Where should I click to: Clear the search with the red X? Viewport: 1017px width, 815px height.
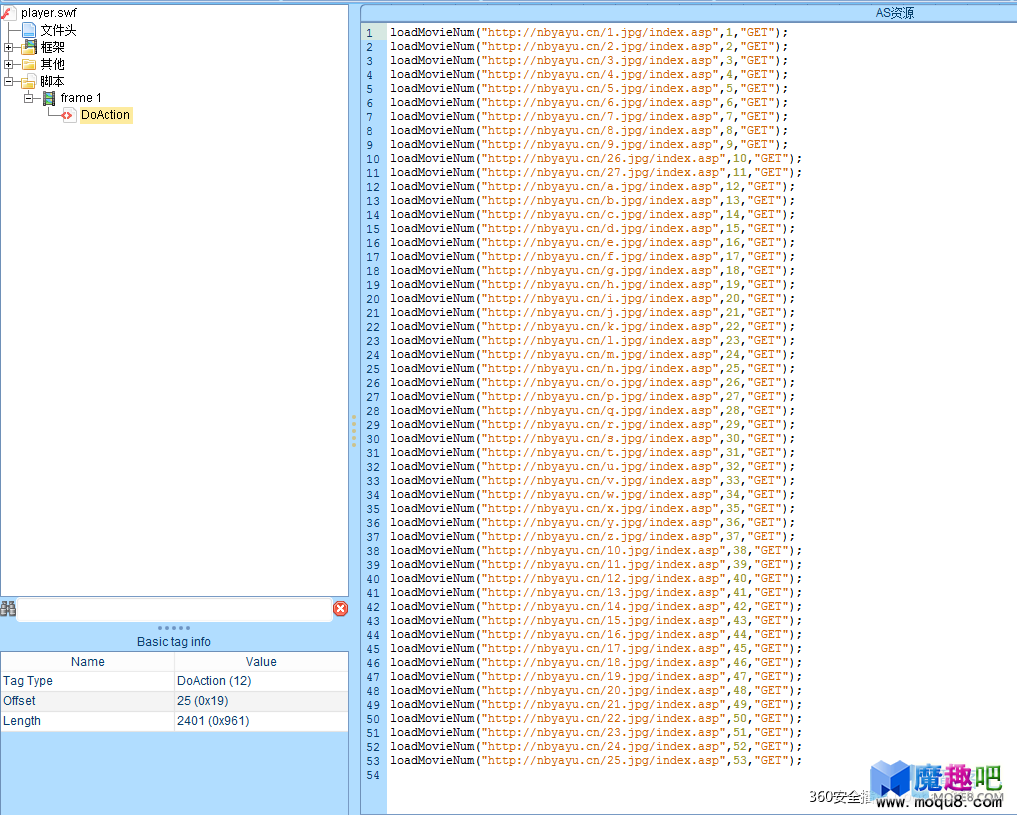coord(341,608)
